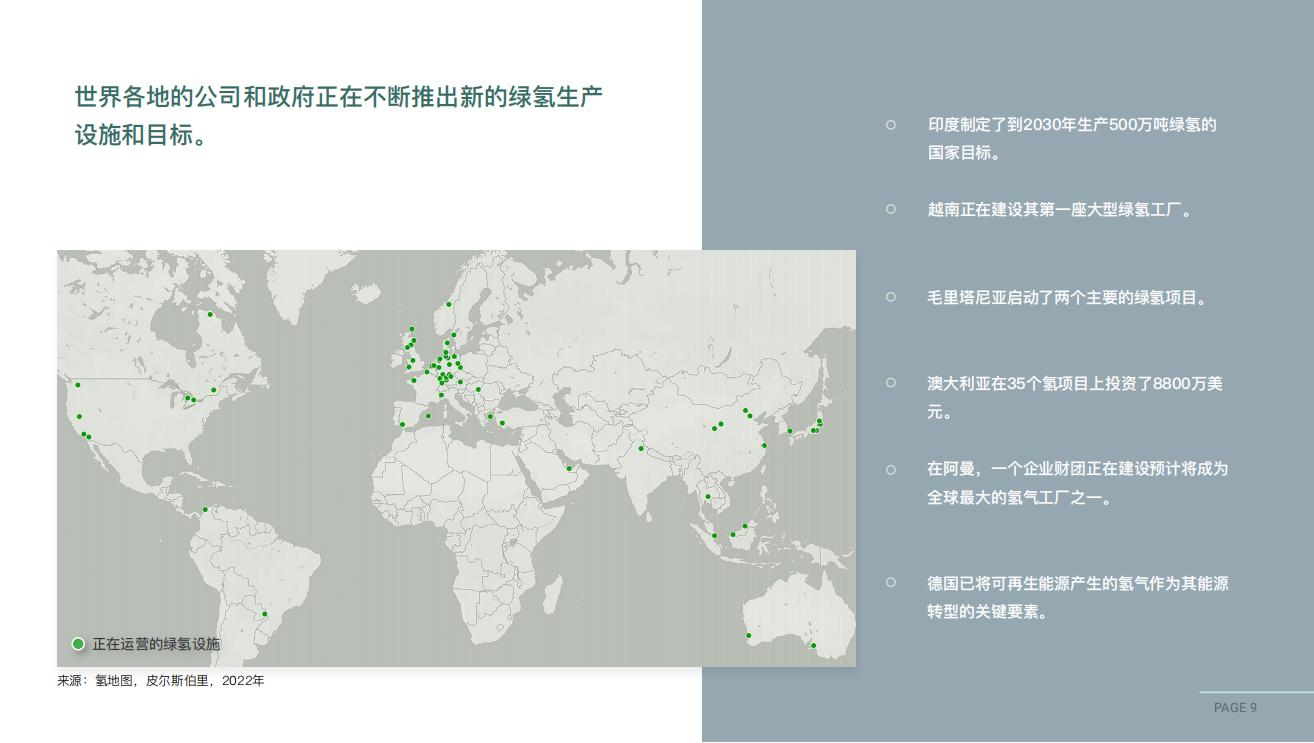Toggle the bullet beside the India 2030 hydrogen target
The width and height of the screenshot is (1314, 743).
coord(889,125)
